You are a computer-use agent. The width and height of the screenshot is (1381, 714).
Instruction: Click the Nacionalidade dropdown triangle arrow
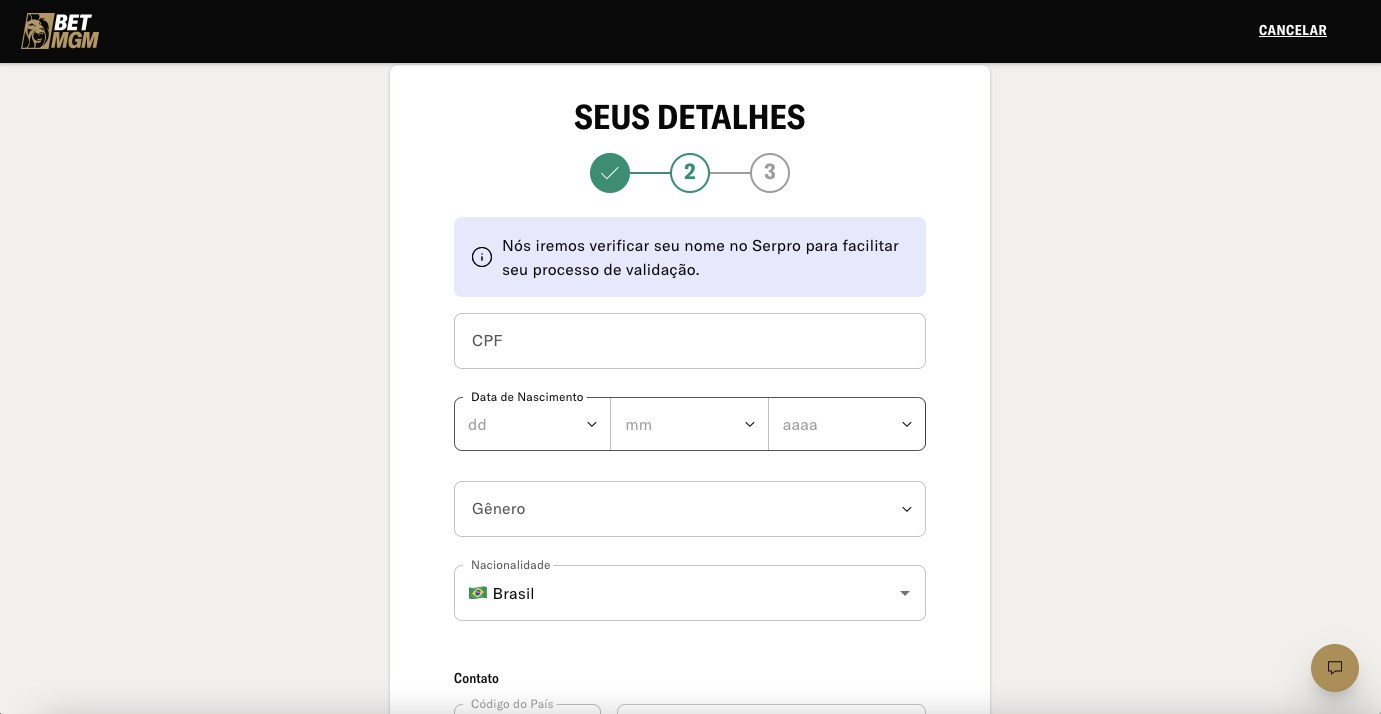[905, 593]
